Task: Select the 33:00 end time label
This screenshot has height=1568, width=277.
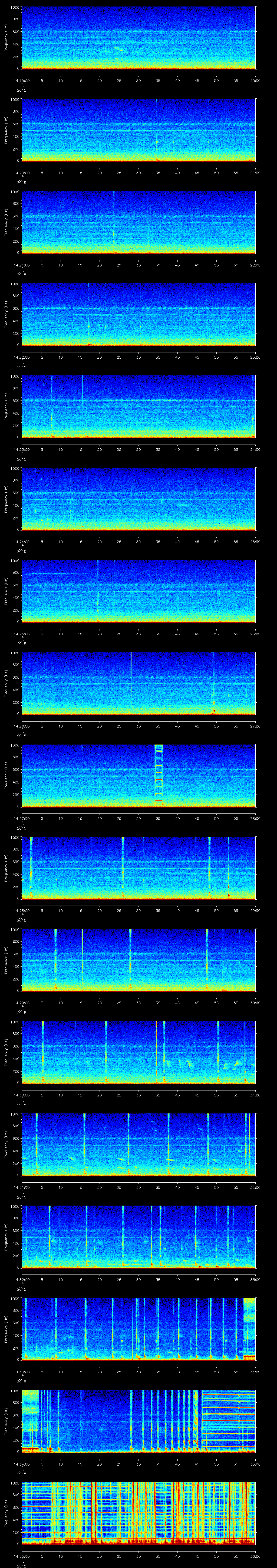Action: pyautogui.click(x=255, y=1279)
